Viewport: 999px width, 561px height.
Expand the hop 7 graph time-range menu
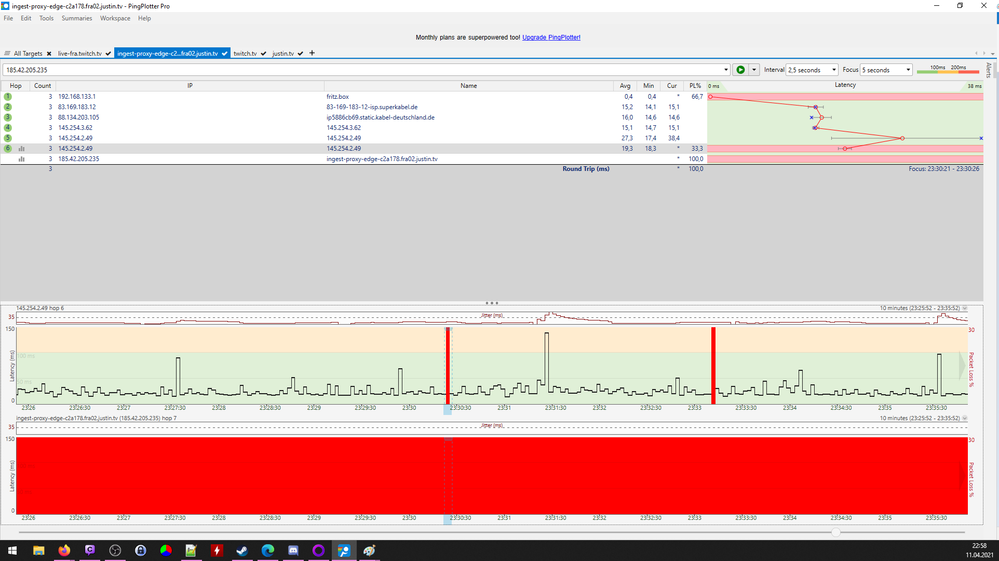(x=965, y=418)
